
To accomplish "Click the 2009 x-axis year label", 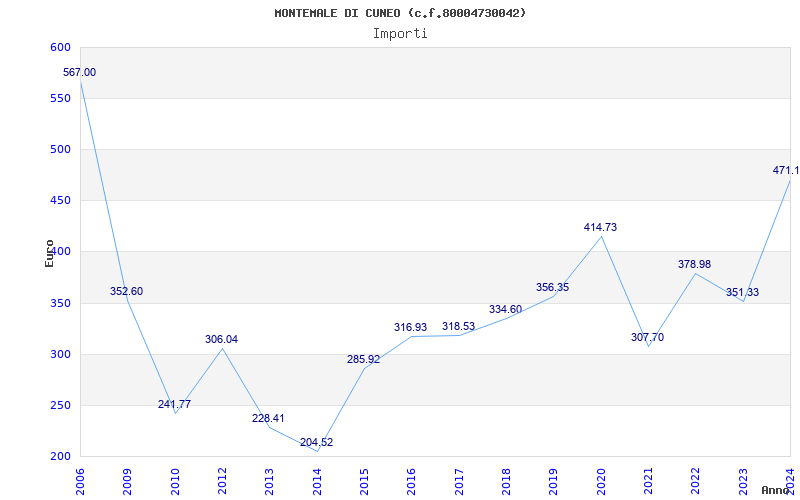I will [127, 482].
